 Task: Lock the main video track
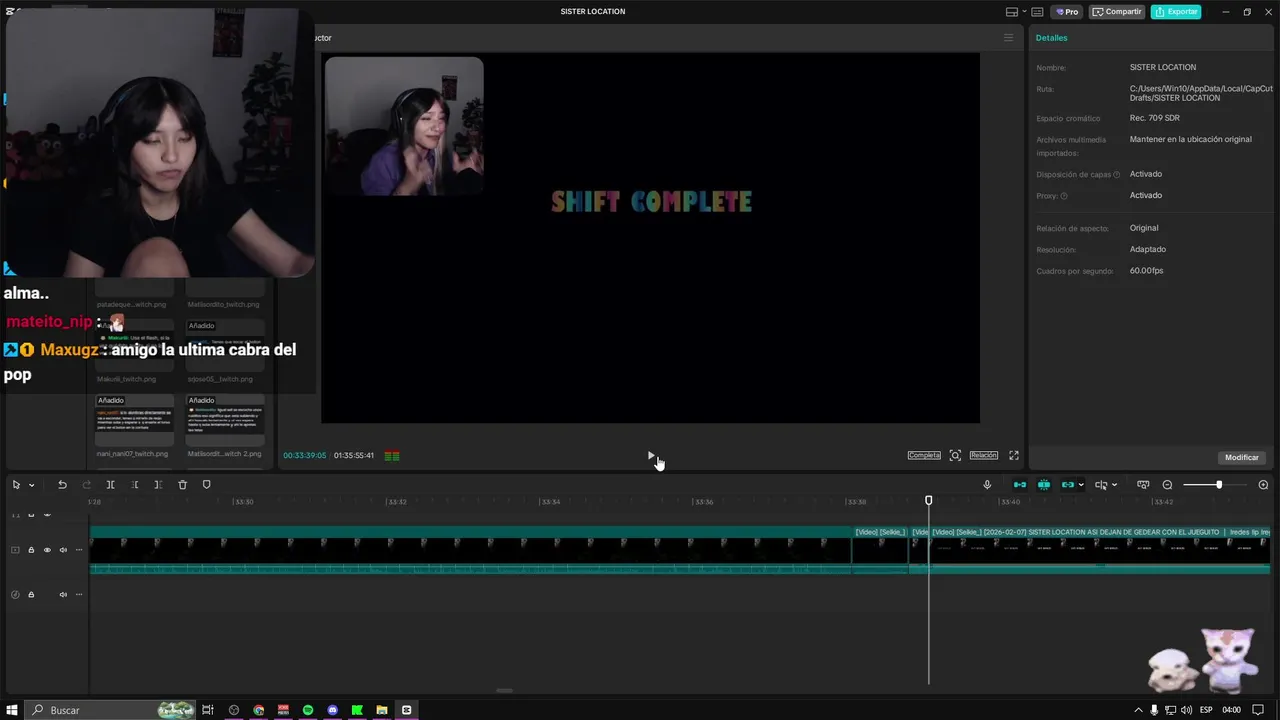pos(31,550)
